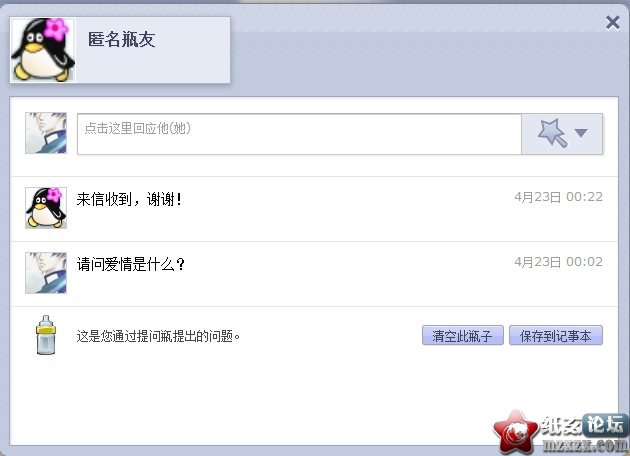Click your anime avatar beside reply box
This screenshot has height=456, width=630.
(x=46, y=133)
